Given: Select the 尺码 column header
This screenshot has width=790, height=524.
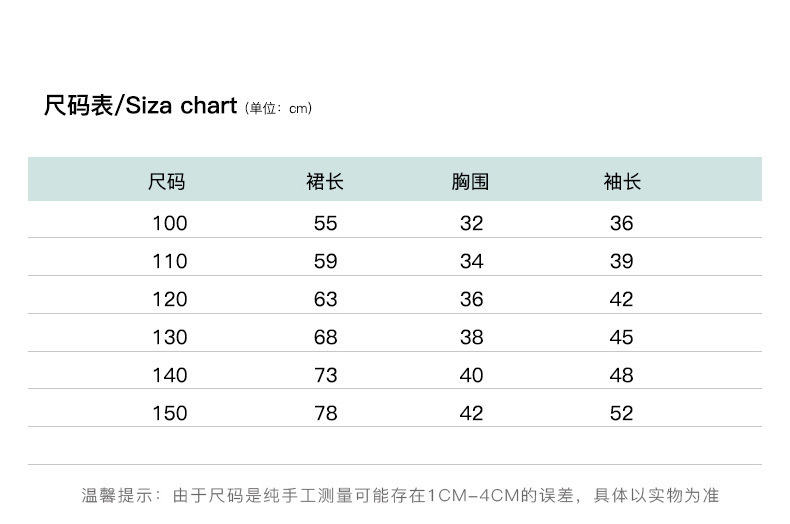Looking at the screenshot, I should tap(167, 181).
